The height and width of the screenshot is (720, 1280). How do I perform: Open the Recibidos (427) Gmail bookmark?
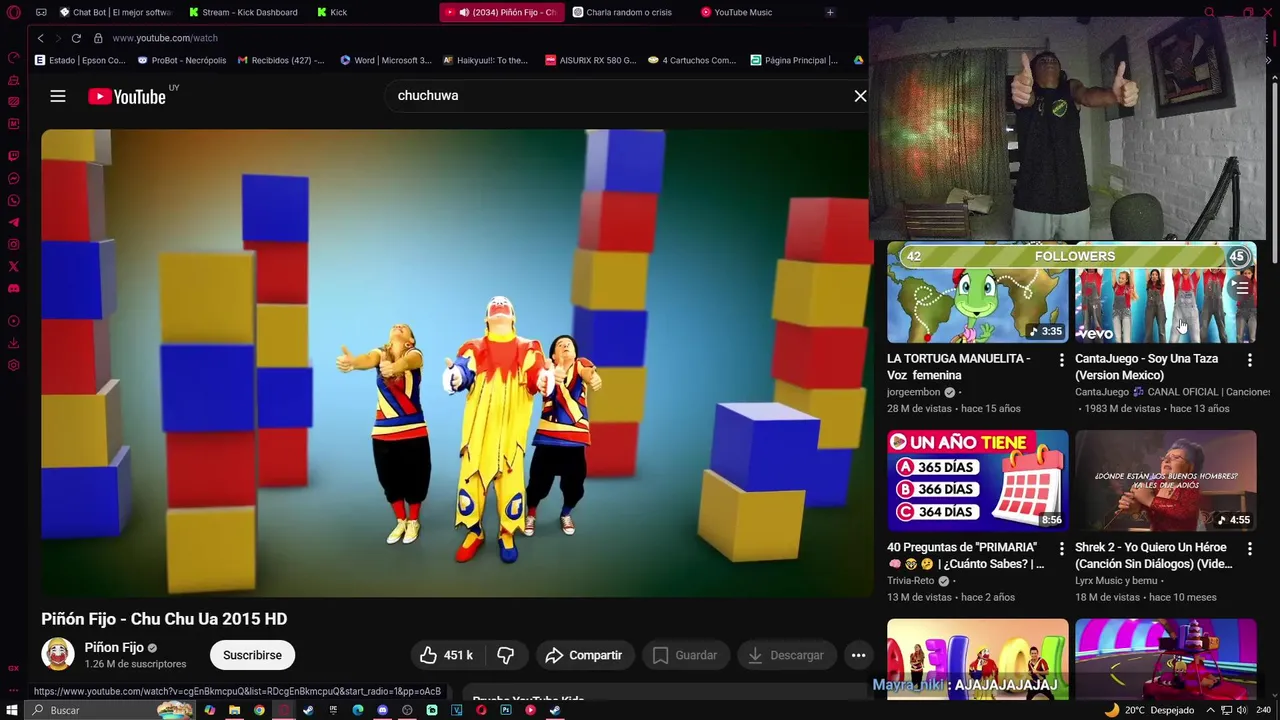pos(281,60)
